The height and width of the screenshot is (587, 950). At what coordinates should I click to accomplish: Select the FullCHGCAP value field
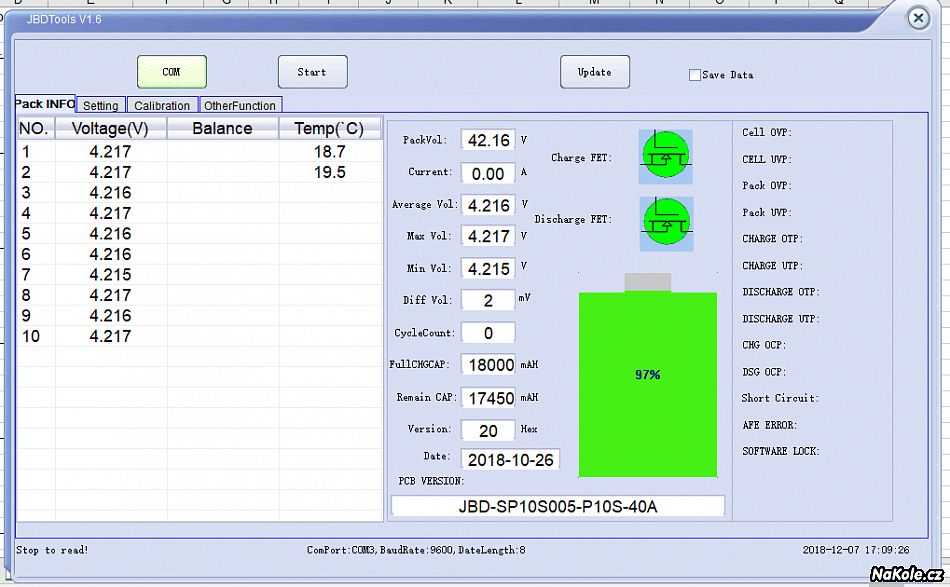point(491,365)
